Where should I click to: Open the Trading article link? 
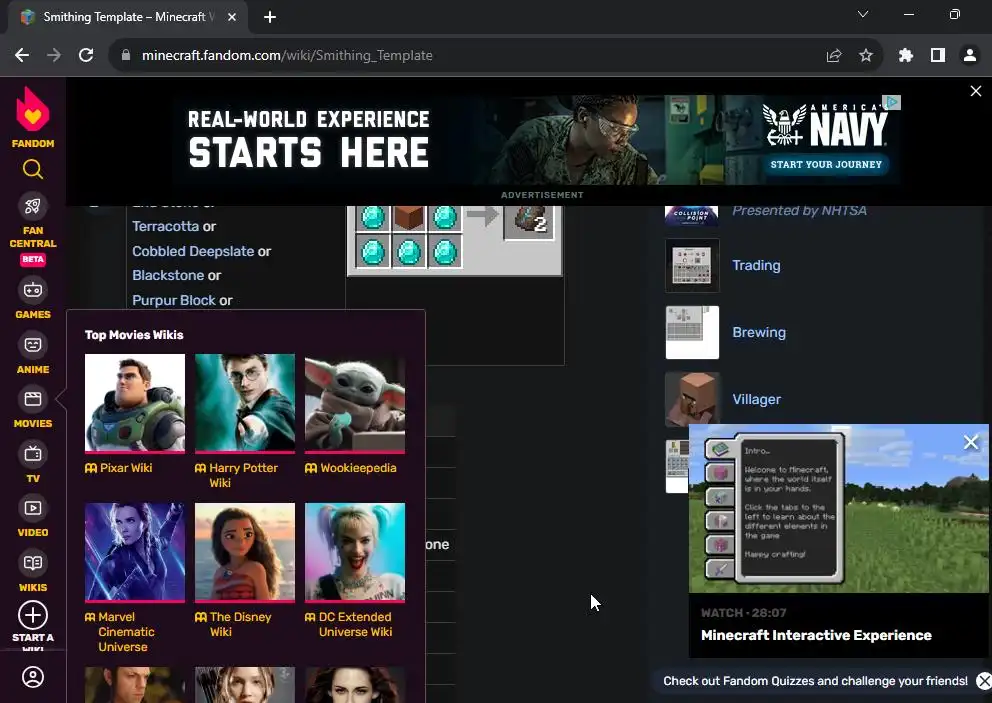point(756,265)
